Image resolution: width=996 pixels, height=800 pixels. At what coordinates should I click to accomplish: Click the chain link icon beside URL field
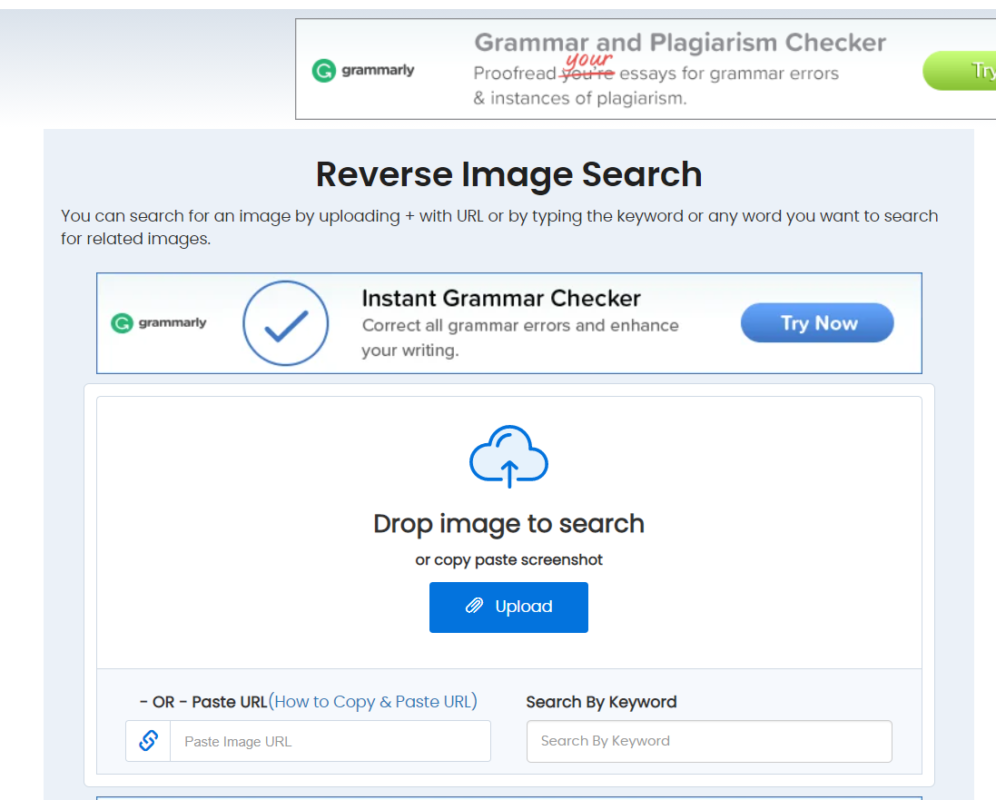[x=148, y=740]
